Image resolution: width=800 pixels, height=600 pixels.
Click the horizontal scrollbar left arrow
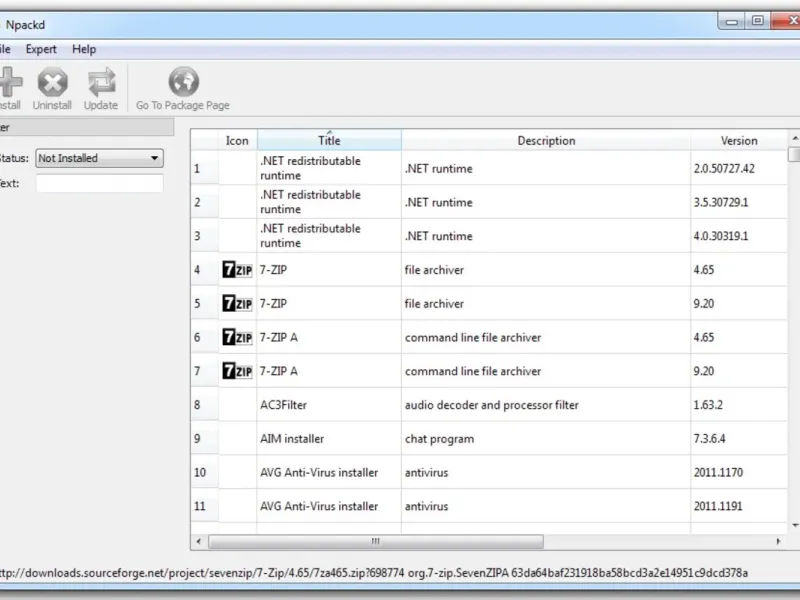198,541
